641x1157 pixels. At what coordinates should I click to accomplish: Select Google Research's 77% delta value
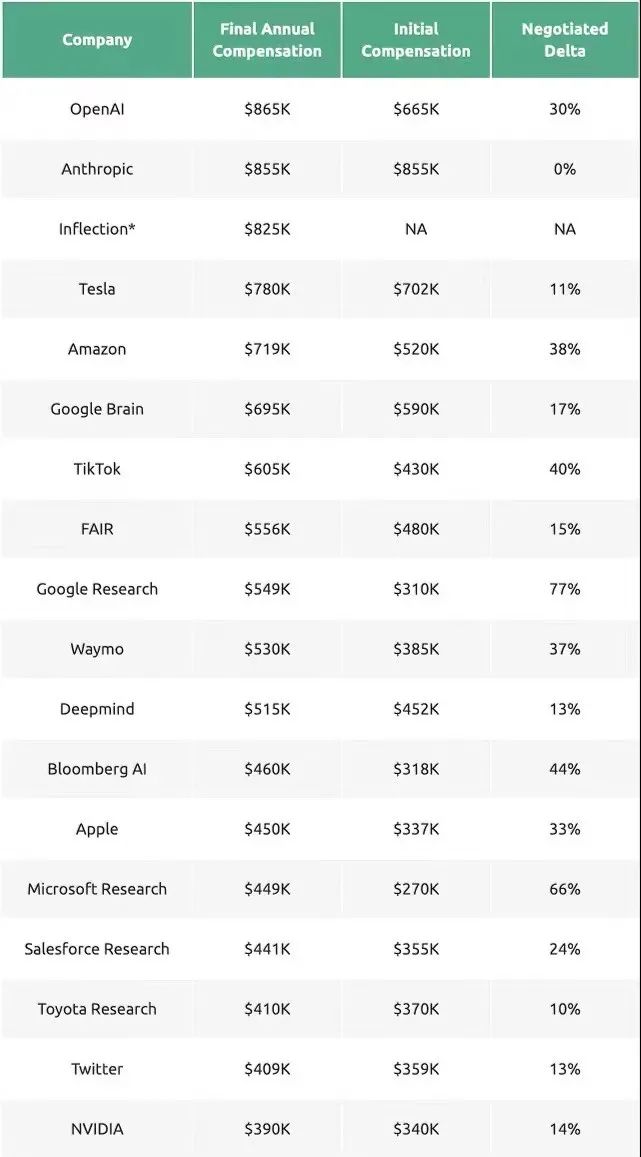[x=565, y=589]
